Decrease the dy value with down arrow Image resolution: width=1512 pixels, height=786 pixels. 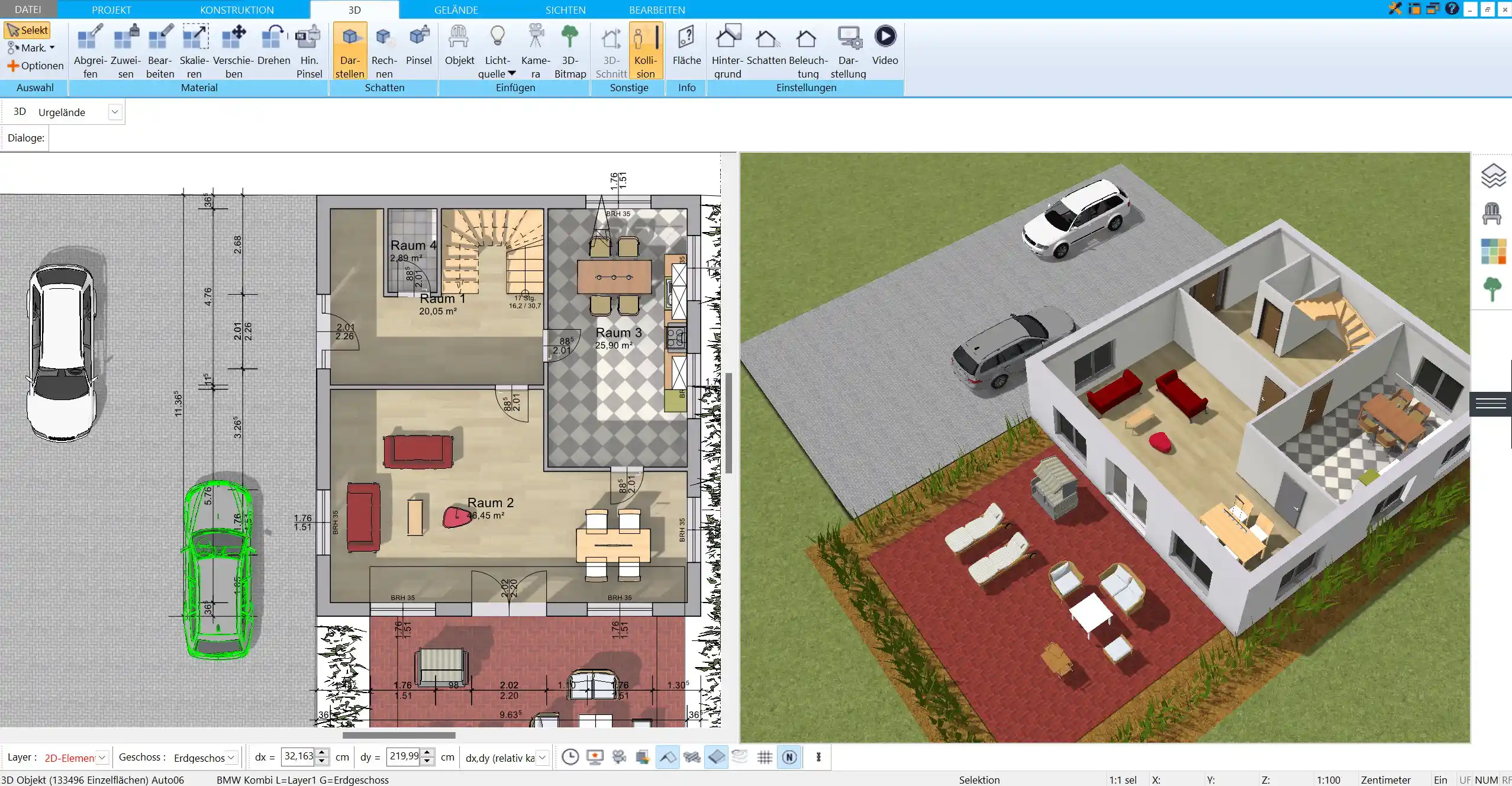click(427, 761)
